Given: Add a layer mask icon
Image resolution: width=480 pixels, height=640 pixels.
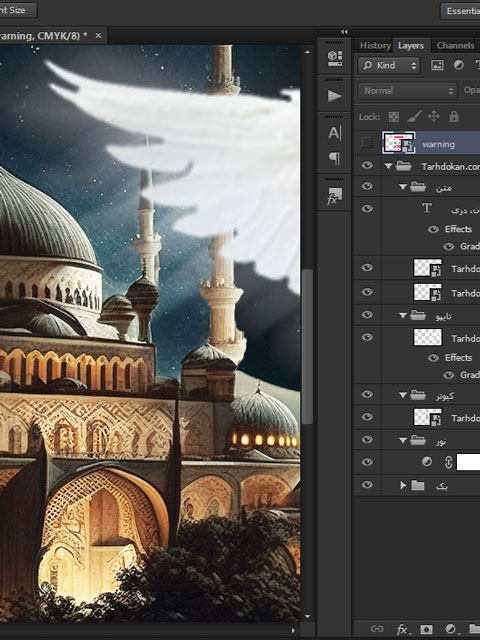Looking at the screenshot, I should 427,629.
